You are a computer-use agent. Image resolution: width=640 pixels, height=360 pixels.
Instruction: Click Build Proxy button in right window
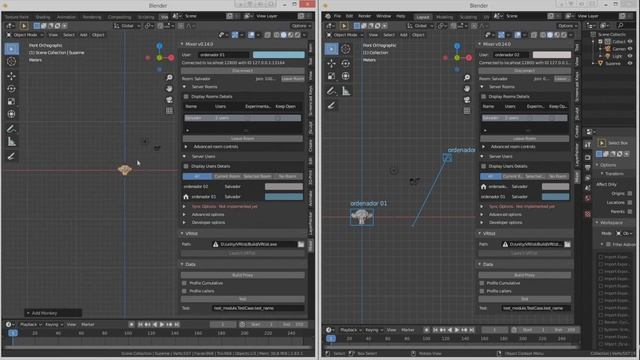(x=524, y=275)
